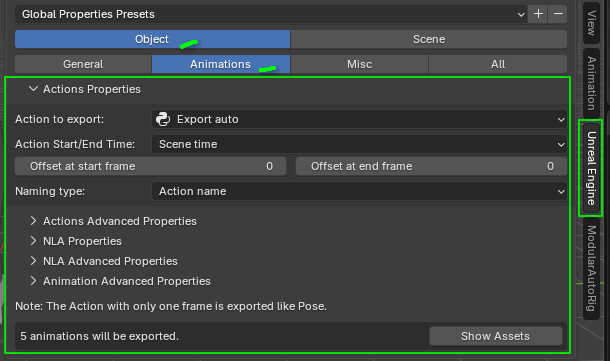Click the Python icon beside Export auto
The image size is (610, 361).
pos(163,119)
